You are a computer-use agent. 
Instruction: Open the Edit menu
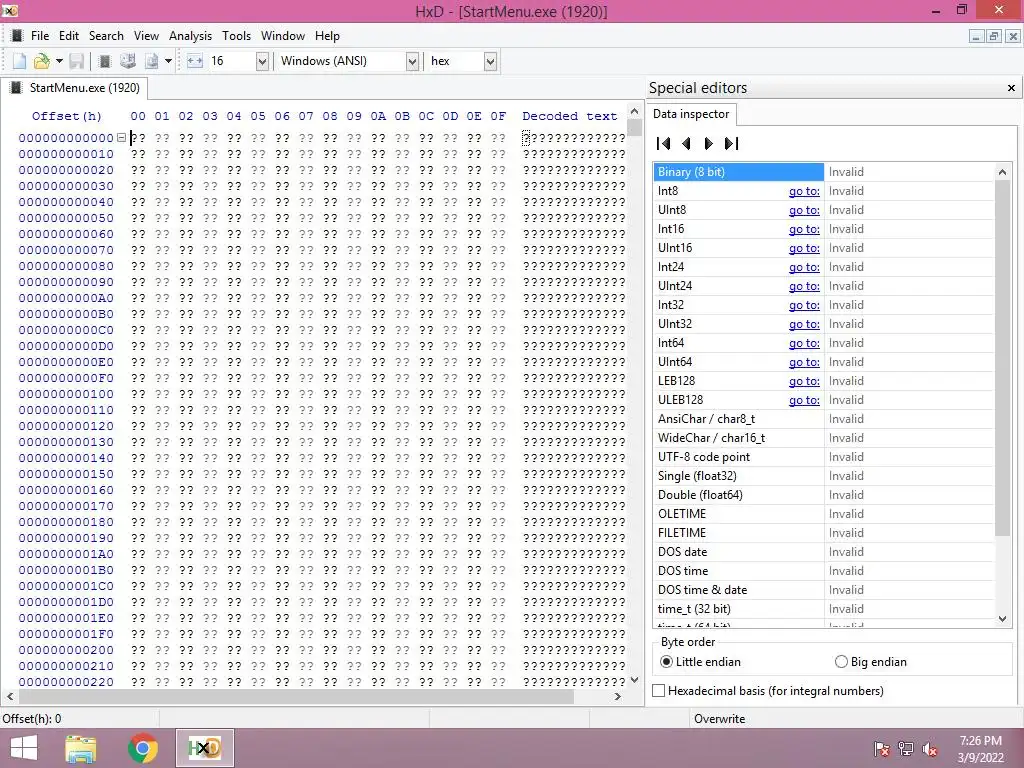point(69,36)
